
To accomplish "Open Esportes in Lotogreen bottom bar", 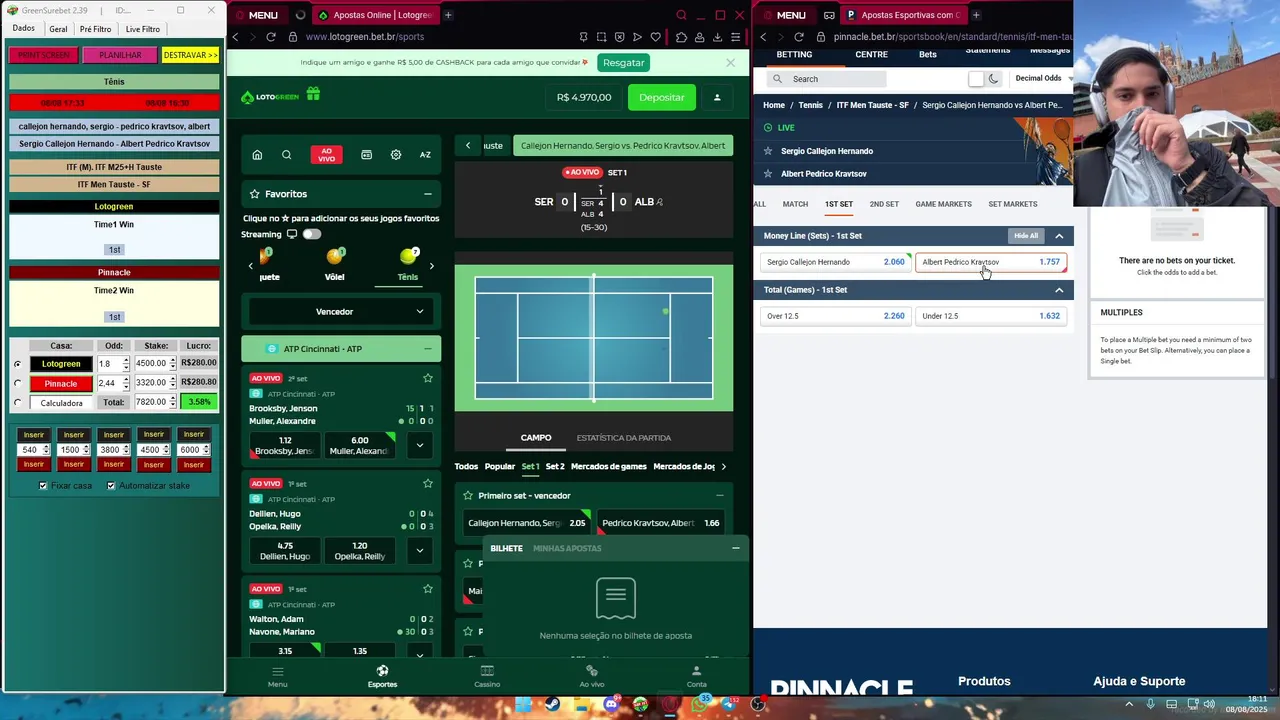I will (x=382, y=676).
